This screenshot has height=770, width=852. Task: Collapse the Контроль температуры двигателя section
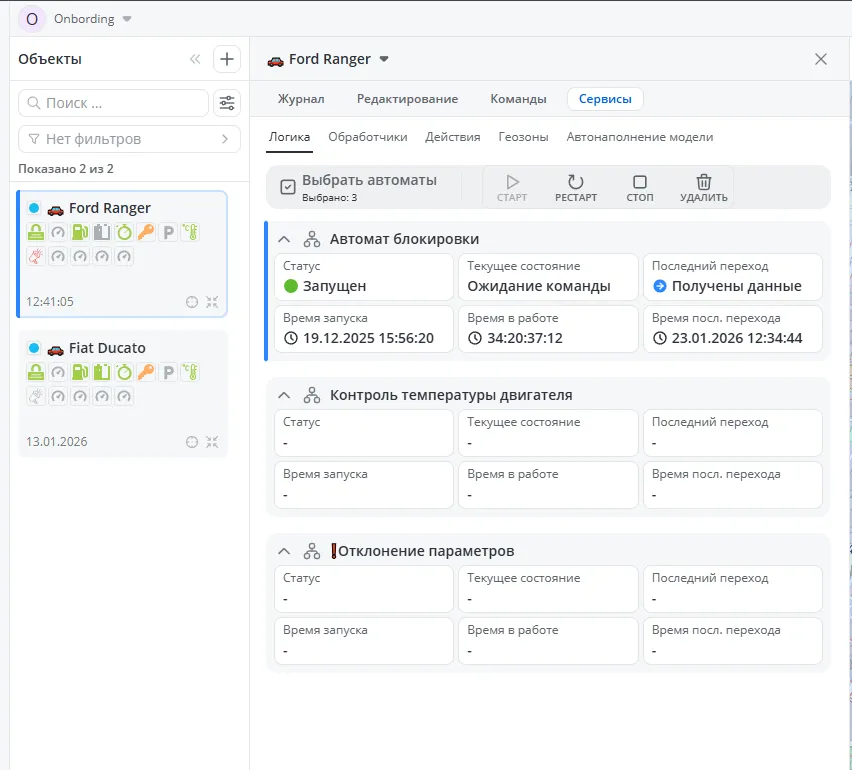[284, 395]
